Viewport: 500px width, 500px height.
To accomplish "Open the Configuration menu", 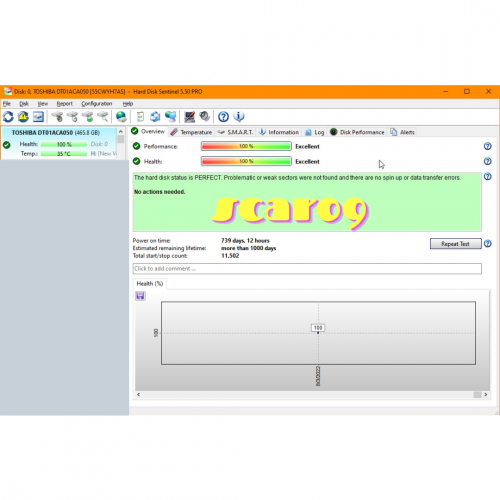I will pos(97,104).
